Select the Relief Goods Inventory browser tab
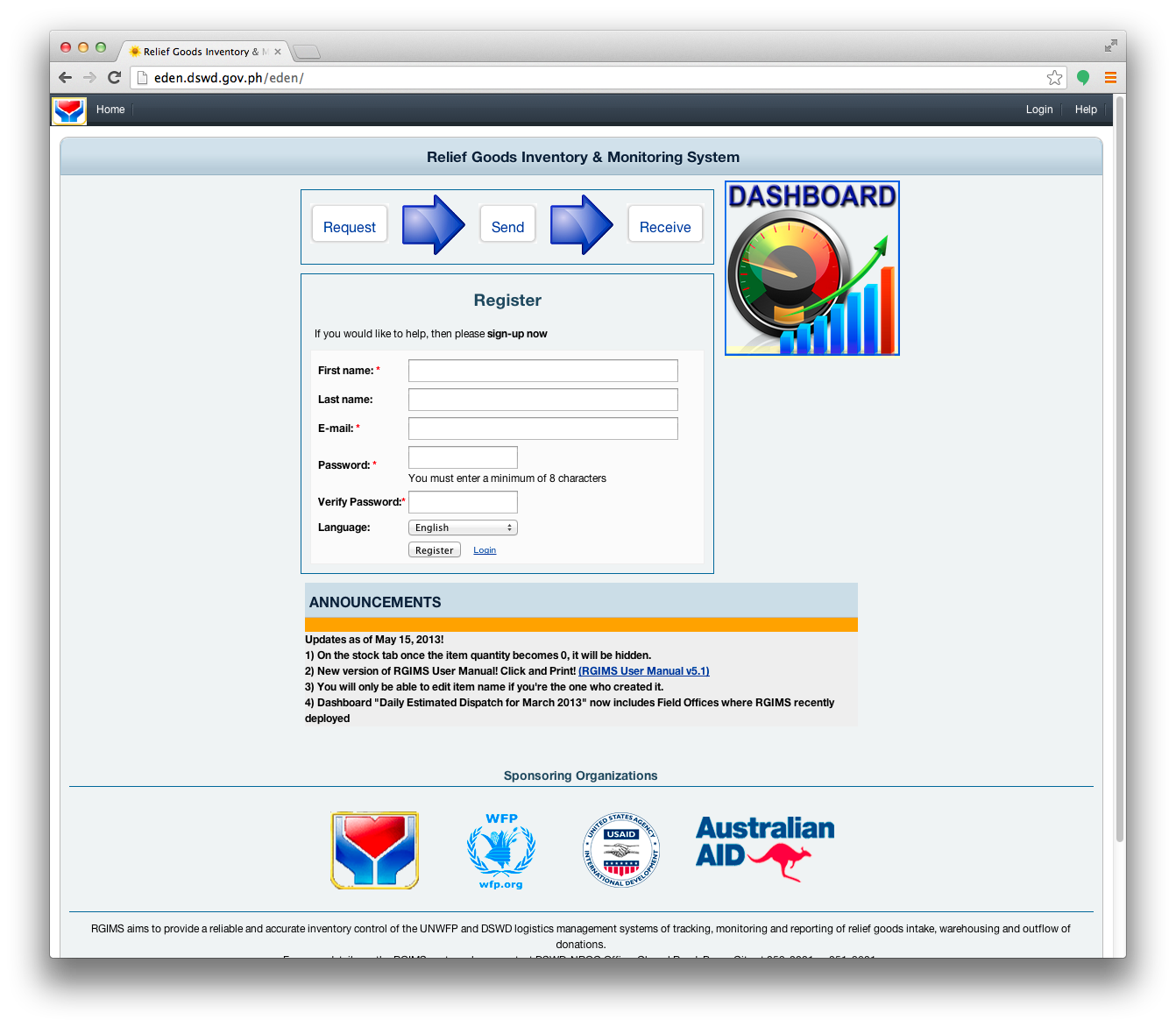The width and height of the screenshot is (1176, 1027). pyautogui.click(x=203, y=52)
